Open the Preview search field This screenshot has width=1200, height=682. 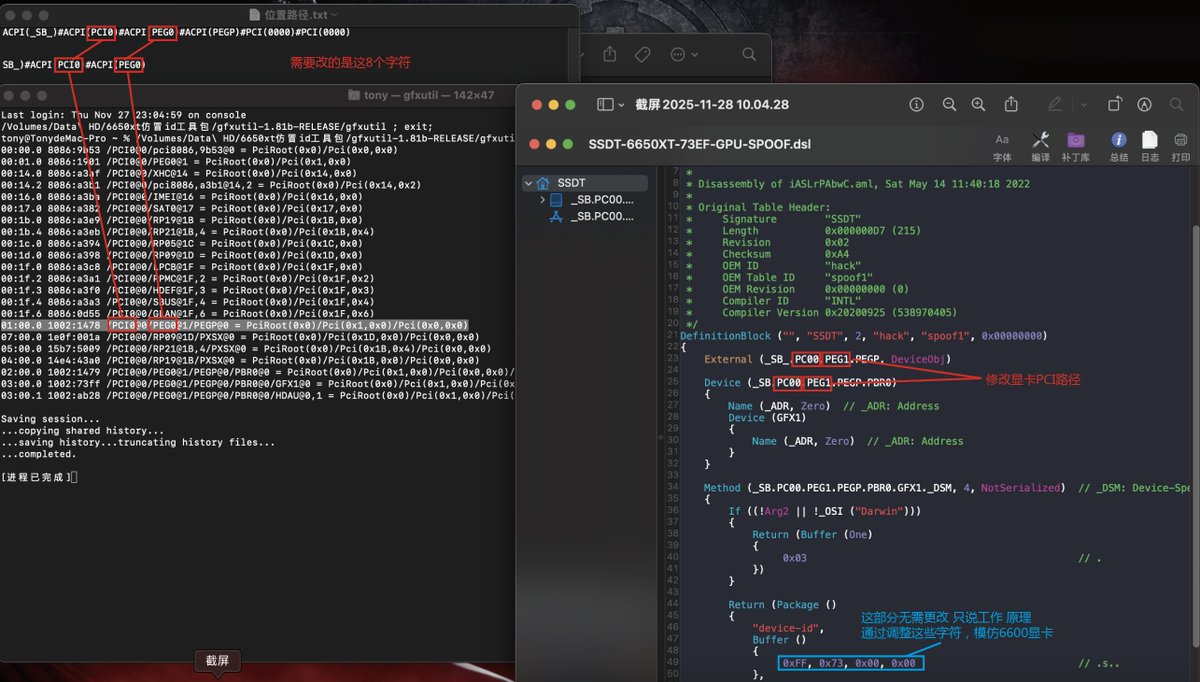pos(1177,104)
